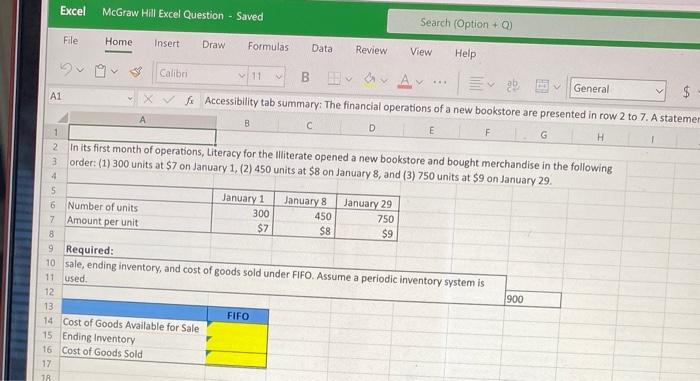700x381 pixels.
Task: Click the January 29 header cell
Action: [x=367, y=203]
